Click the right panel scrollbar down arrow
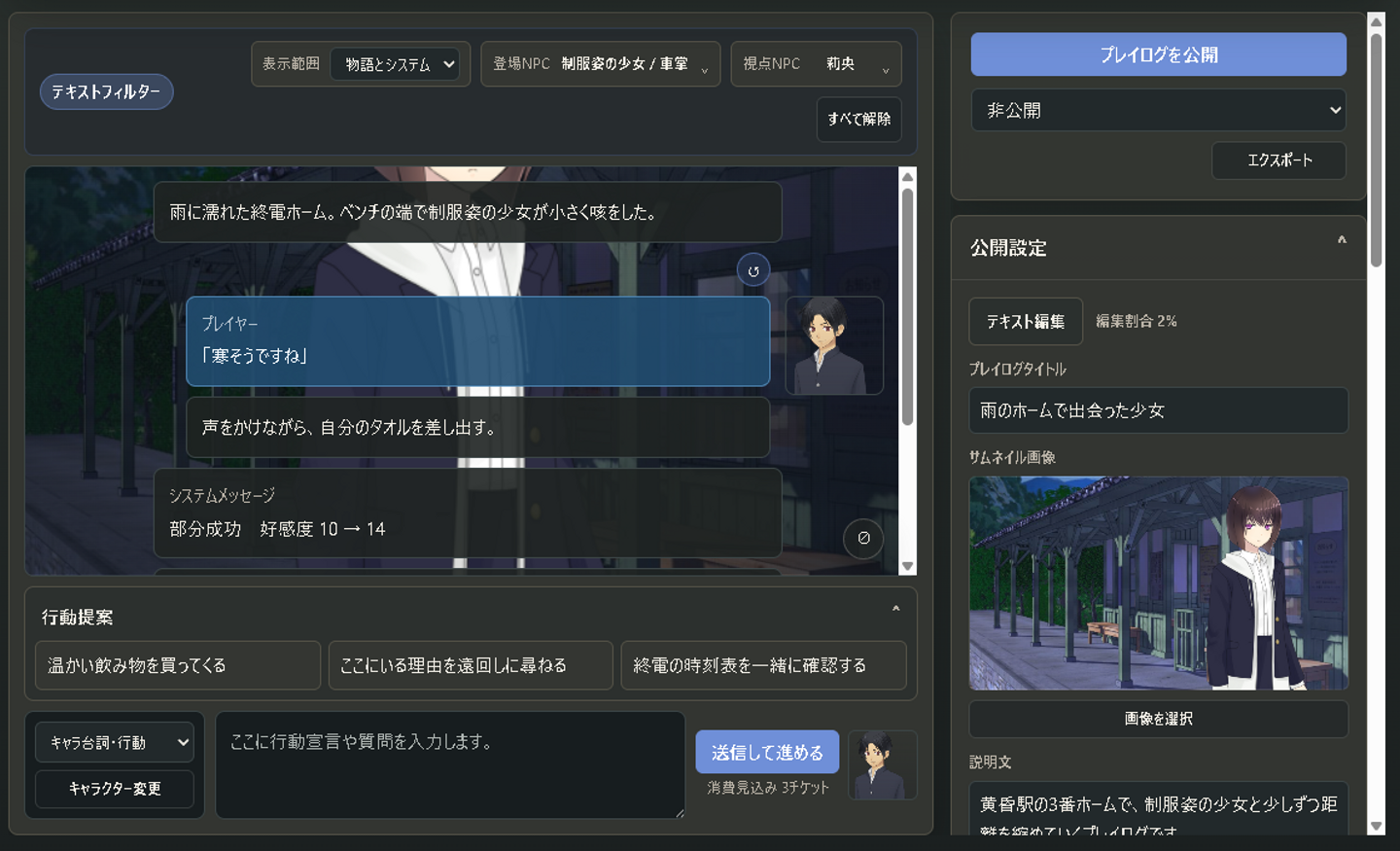The width and height of the screenshot is (1400, 851). [1376, 826]
